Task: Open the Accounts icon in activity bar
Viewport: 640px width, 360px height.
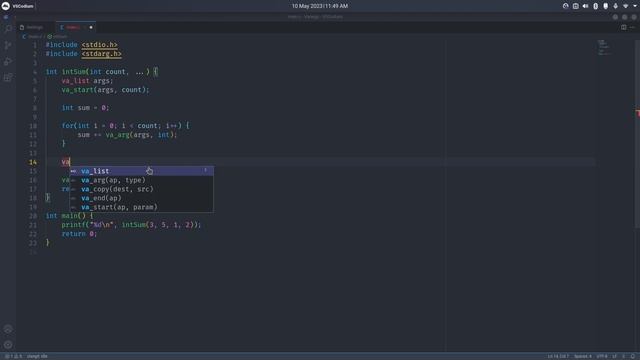Action: click(8, 329)
